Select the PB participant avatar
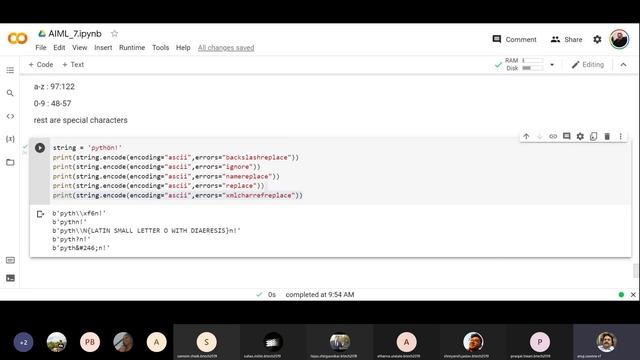640x360 pixels. click(90, 342)
